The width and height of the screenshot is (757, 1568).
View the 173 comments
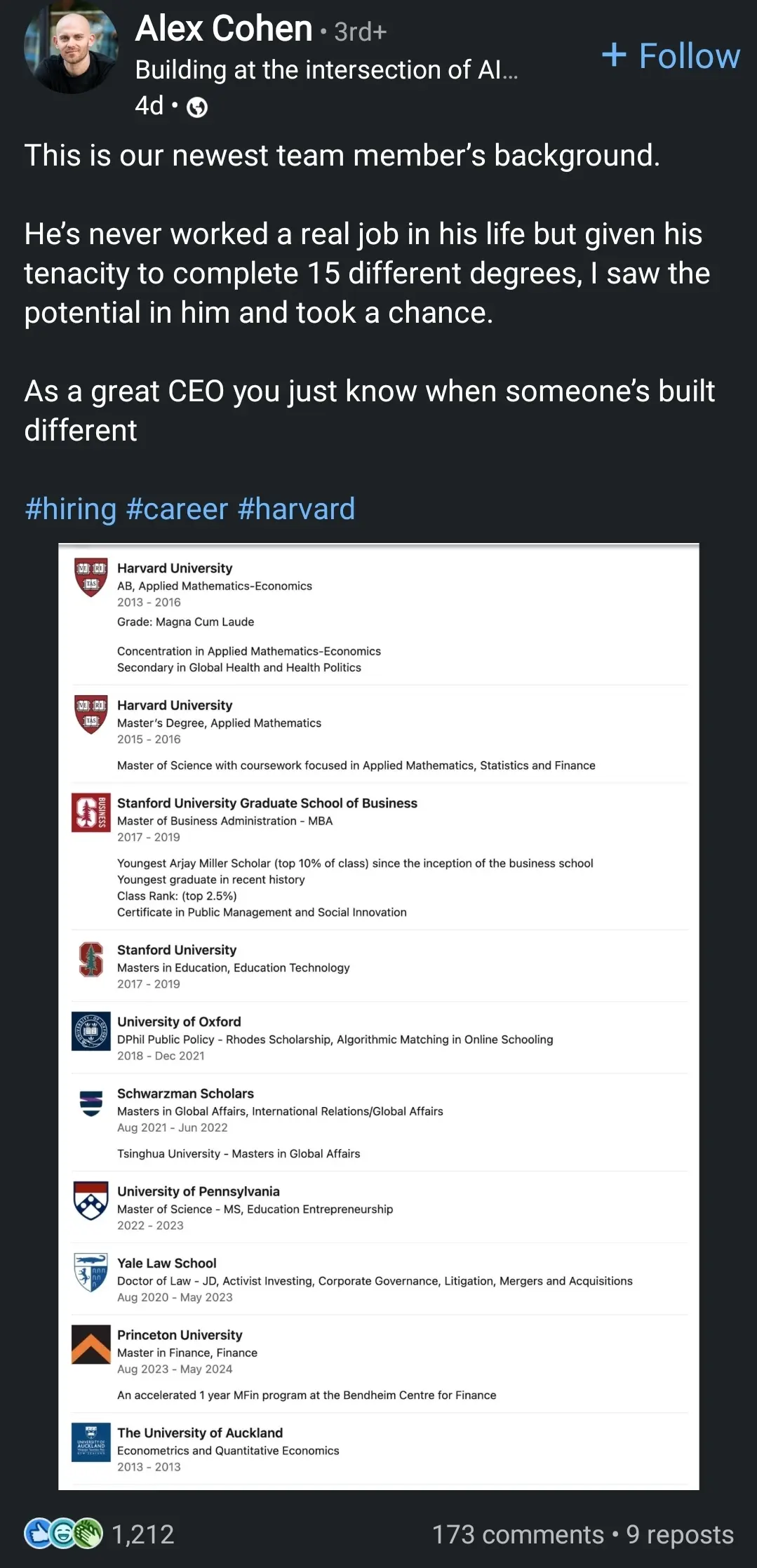518,1535
